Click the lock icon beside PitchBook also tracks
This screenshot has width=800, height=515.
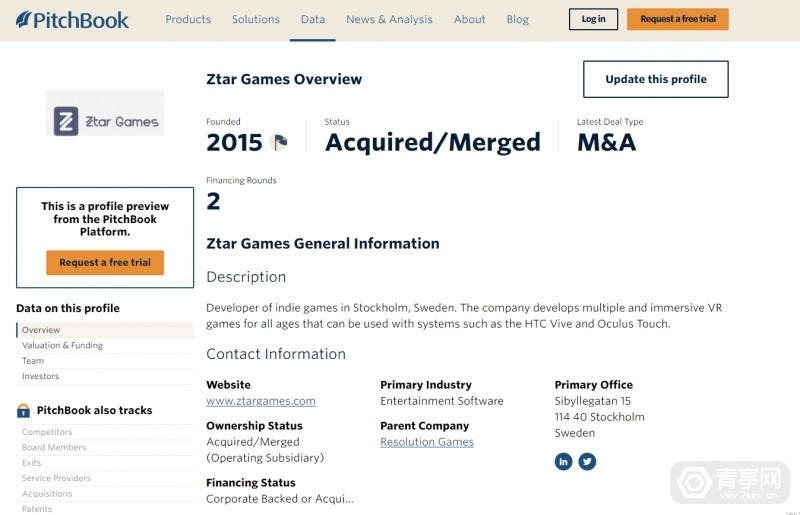[x=23, y=411]
